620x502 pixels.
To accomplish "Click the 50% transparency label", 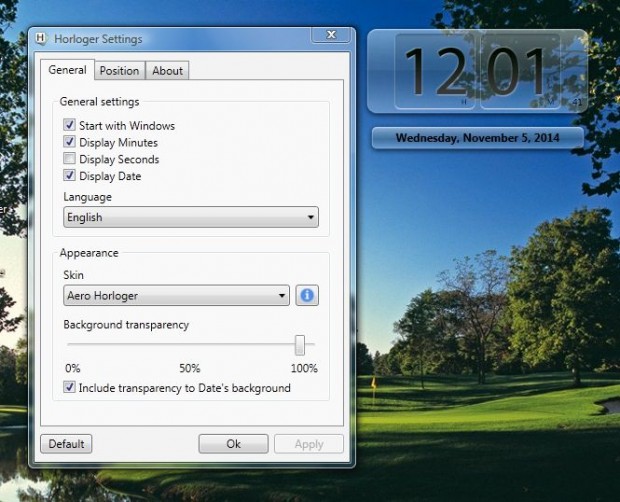I will tap(190, 368).
